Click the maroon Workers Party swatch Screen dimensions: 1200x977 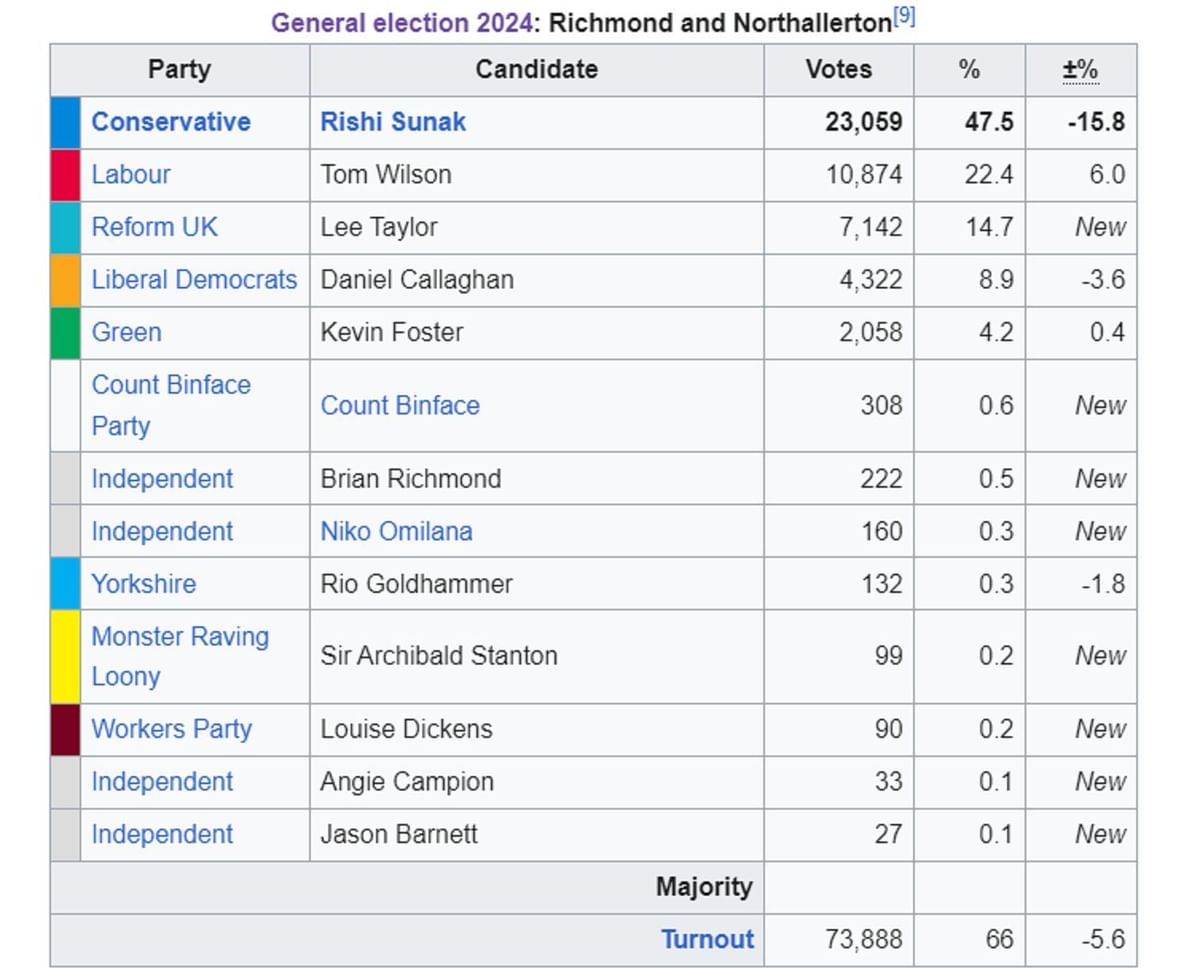coord(65,729)
